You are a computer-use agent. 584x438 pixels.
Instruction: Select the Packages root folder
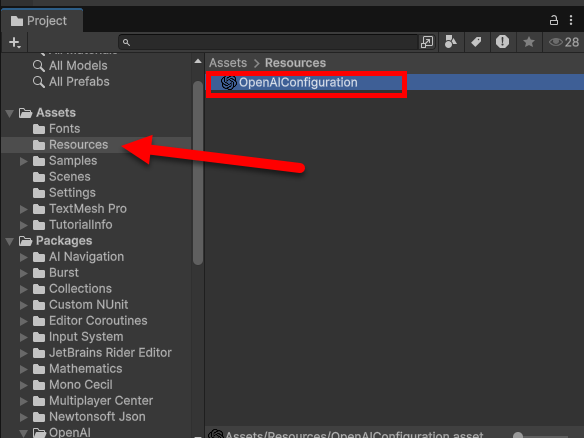coord(55,241)
